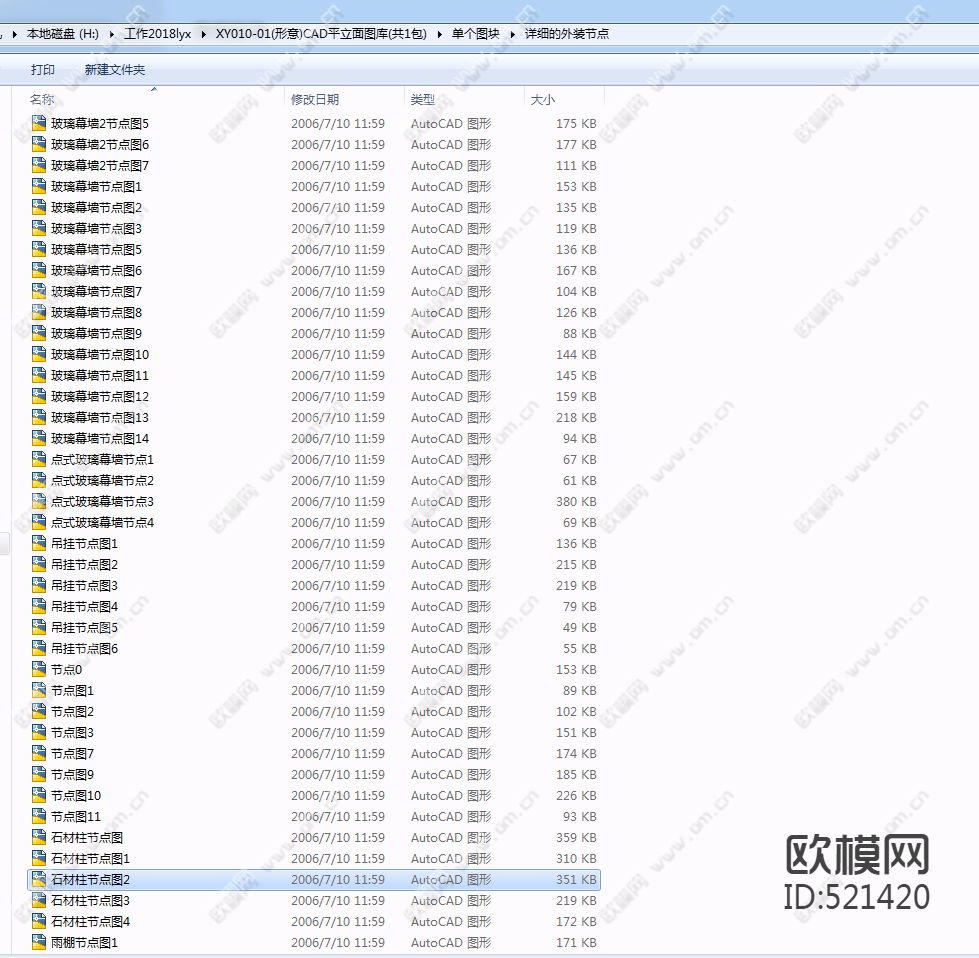Select the file icon for 吊挂节点图1
This screenshot has width=979, height=958.
click(39, 543)
